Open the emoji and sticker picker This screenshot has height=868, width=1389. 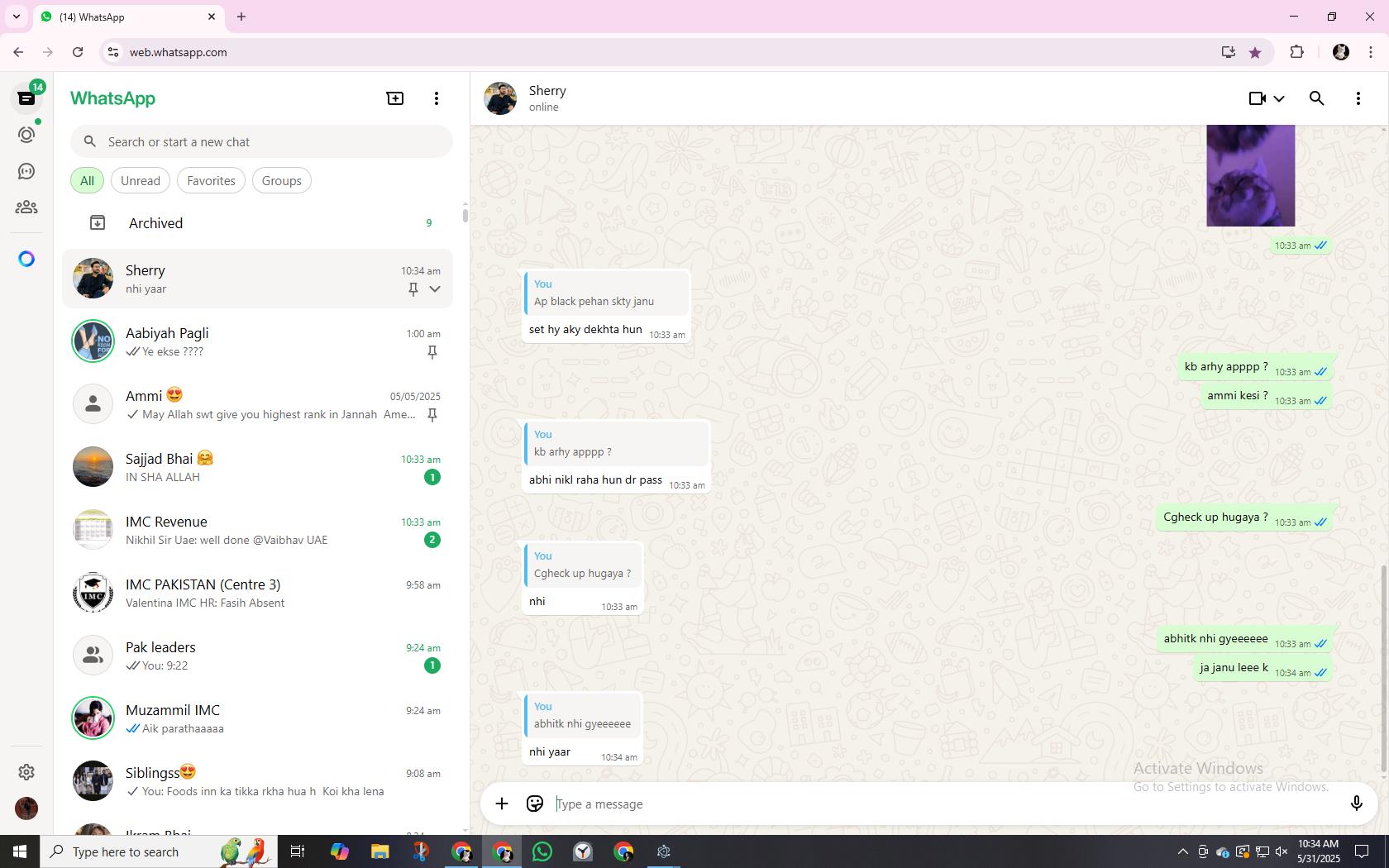pos(535,804)
